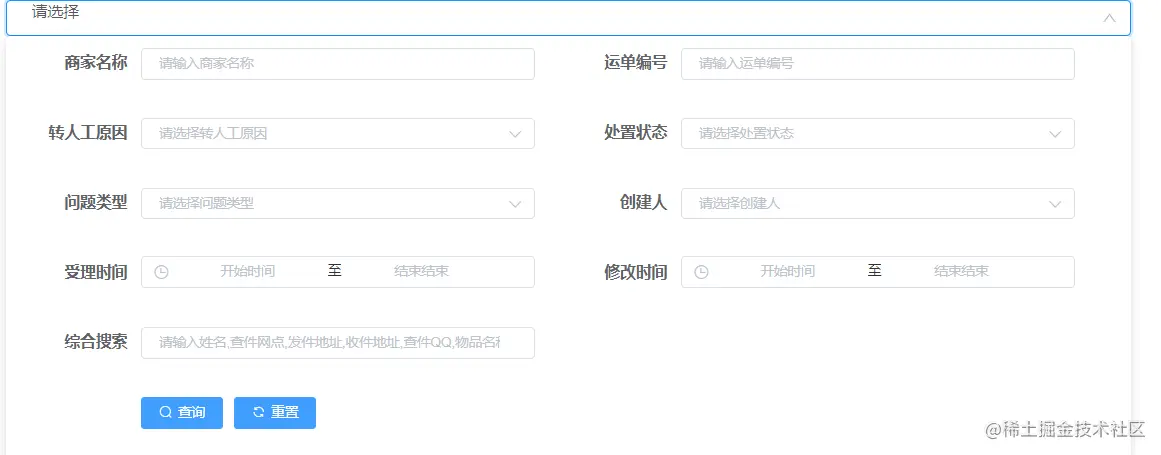Expand the 转人工原因 chevron arrow
The height and width of the screenshot is (455, 1161).
[x=515, y=134]
